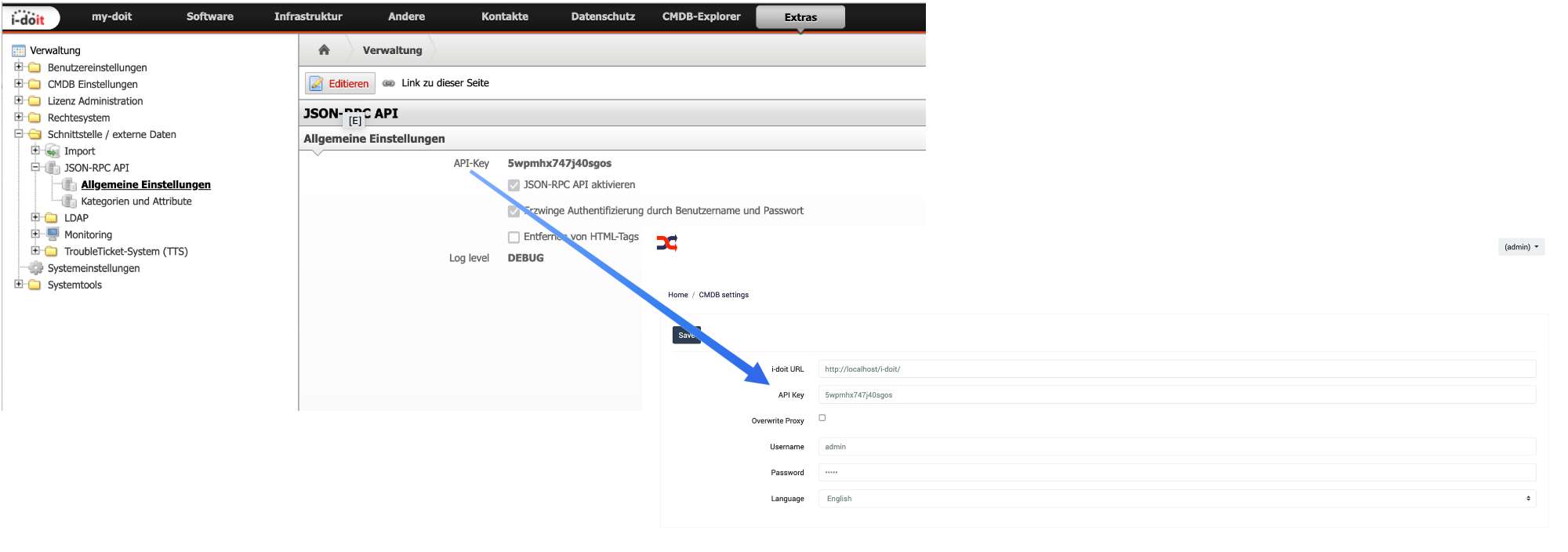1568x552 pixels.
Task: Click the Username input field
Action: point(1177,447)
